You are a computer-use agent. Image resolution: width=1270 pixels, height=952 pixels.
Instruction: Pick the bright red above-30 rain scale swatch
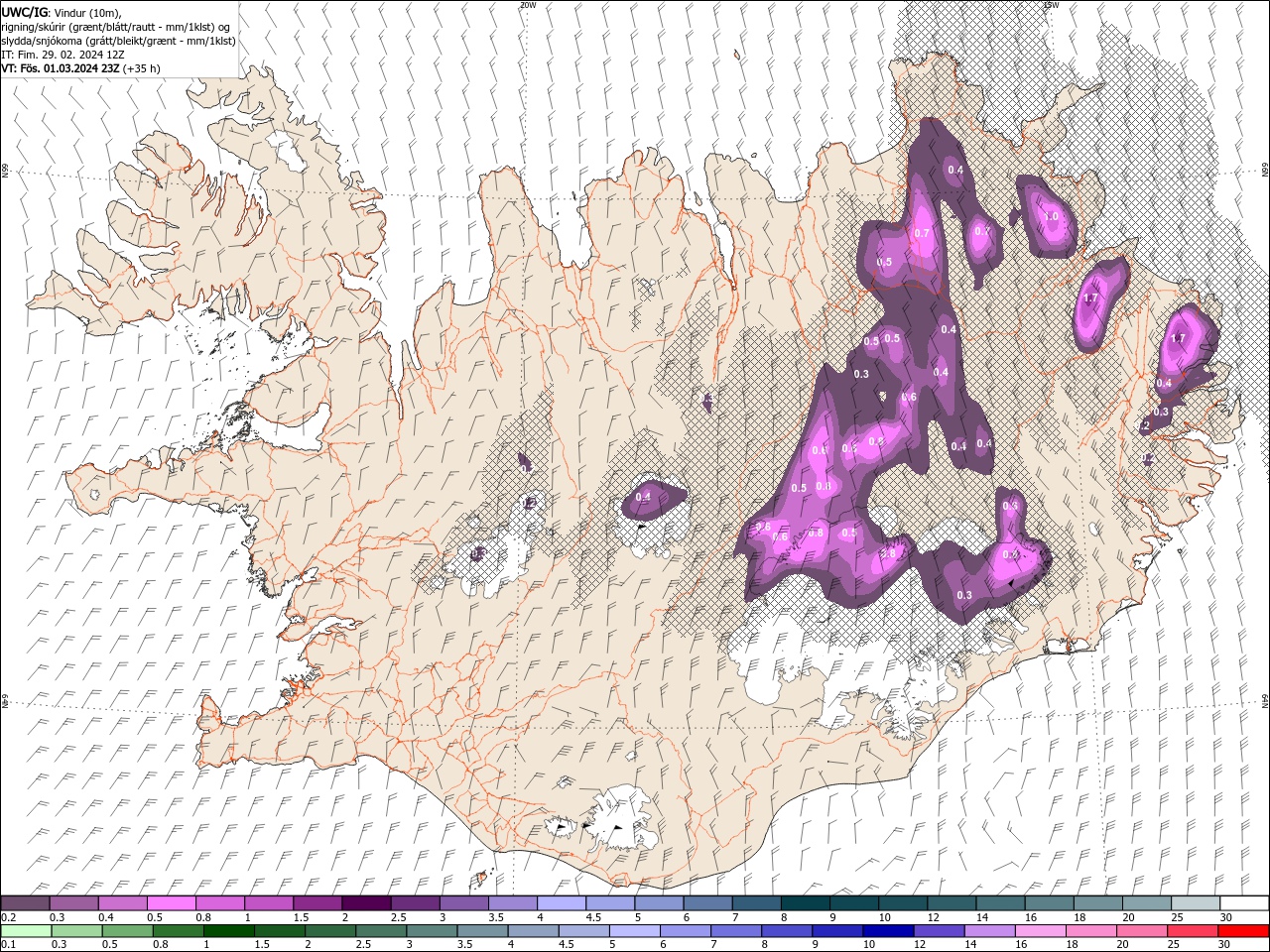(x=1245, y=931)
